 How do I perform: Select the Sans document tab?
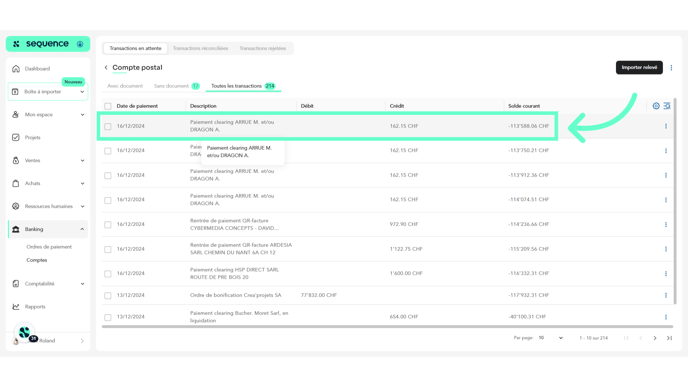coord(176,86)
